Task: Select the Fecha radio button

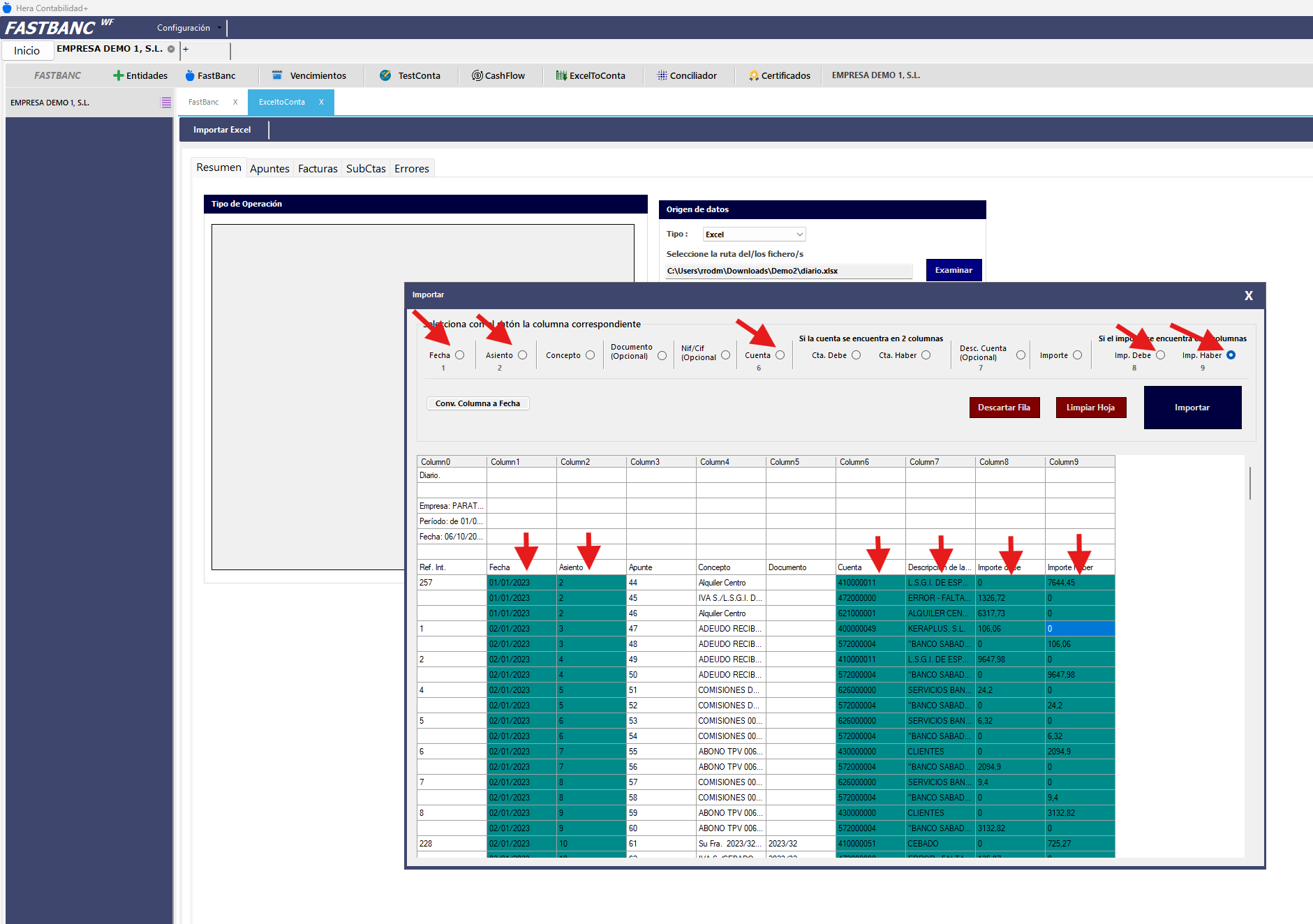Action: [459, 355]
